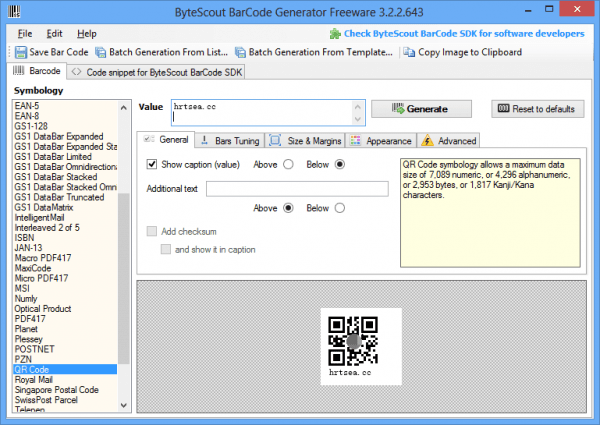Viewport: 600px width, 425px height.
Task: Click the Batch Generation From Template icon
Action: [240, 52]
